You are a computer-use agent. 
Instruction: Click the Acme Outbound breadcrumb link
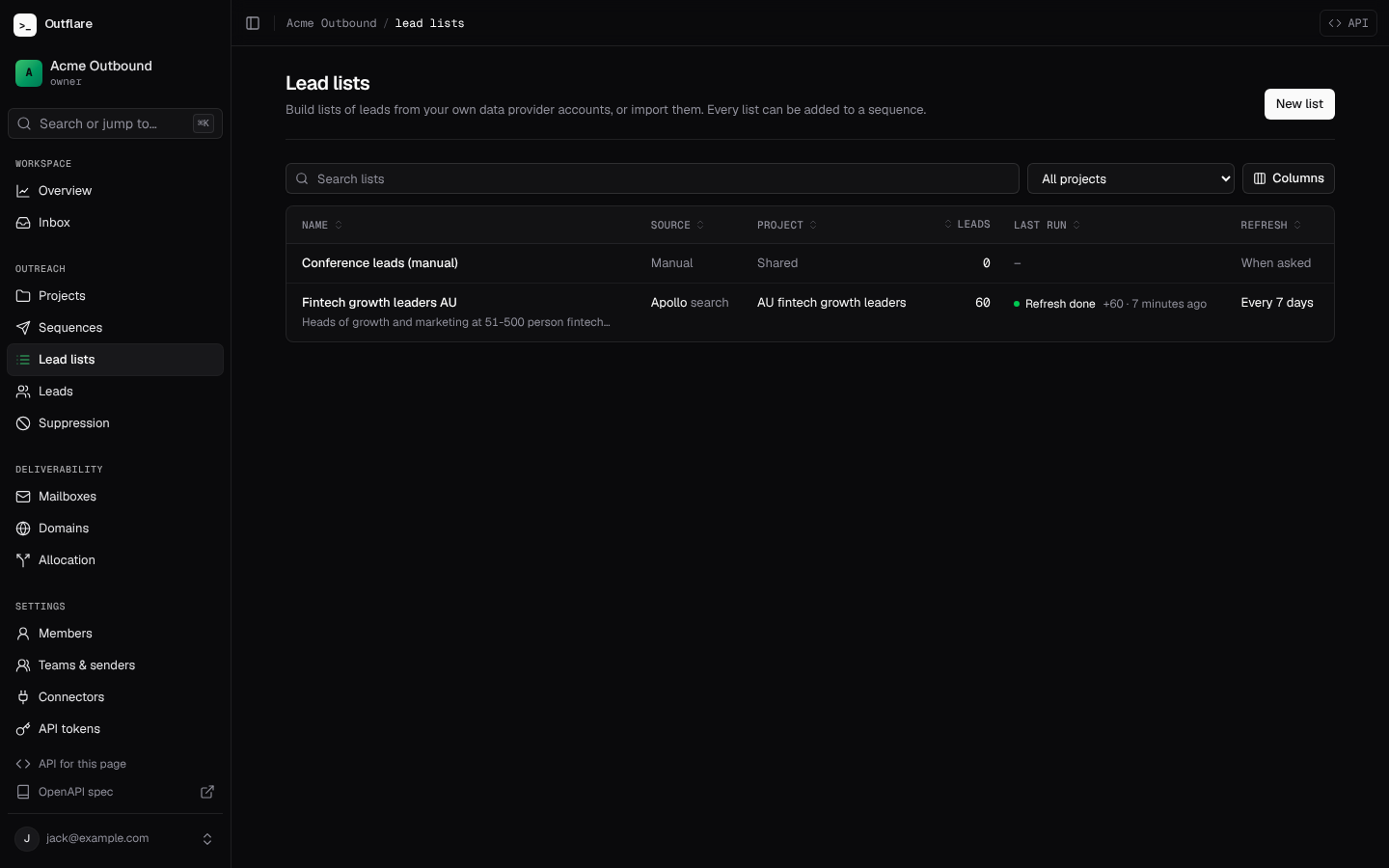tap(332, 23)
